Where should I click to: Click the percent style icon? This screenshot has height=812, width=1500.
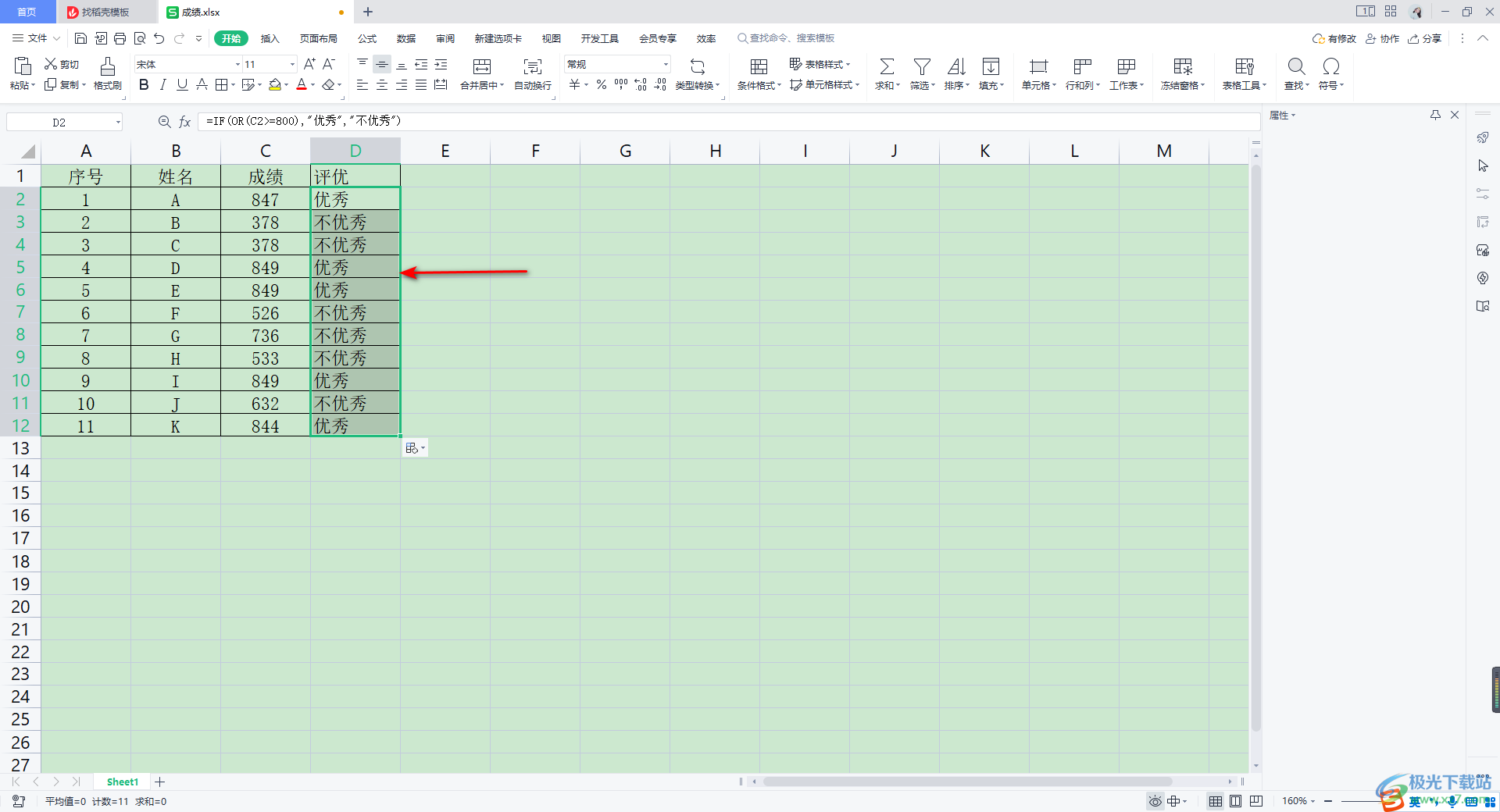[x=602, y=84]
